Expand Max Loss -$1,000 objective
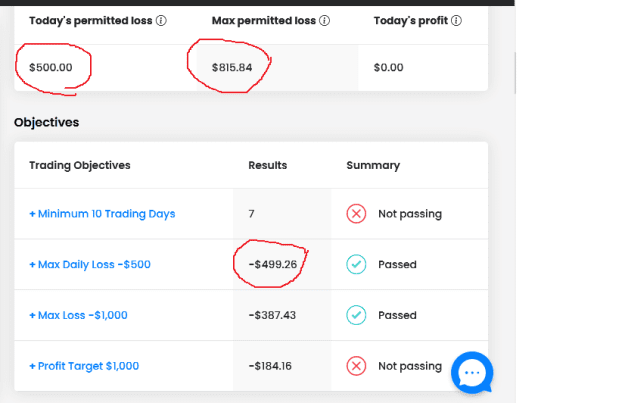This screenshot has width=625, height=403. pyautogui.click(x=78, y=315)
